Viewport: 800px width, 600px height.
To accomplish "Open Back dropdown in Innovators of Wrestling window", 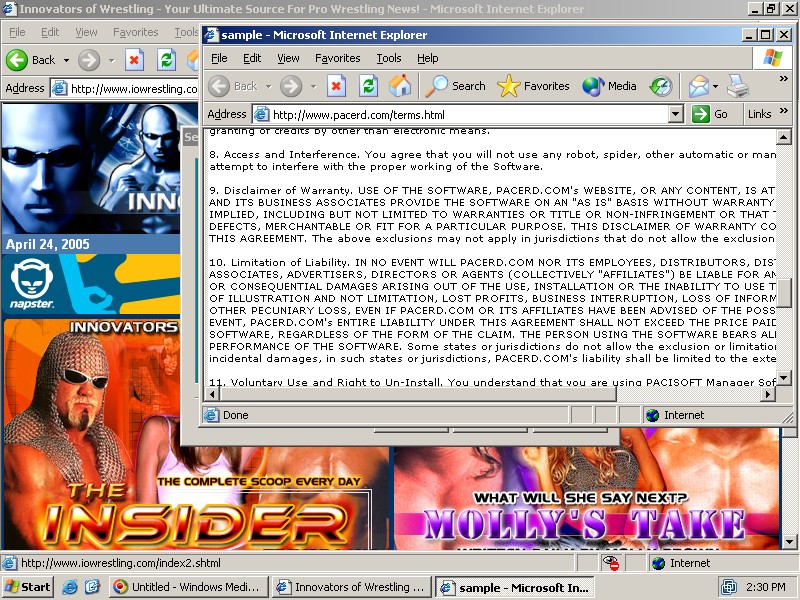I will coord(66,60).
